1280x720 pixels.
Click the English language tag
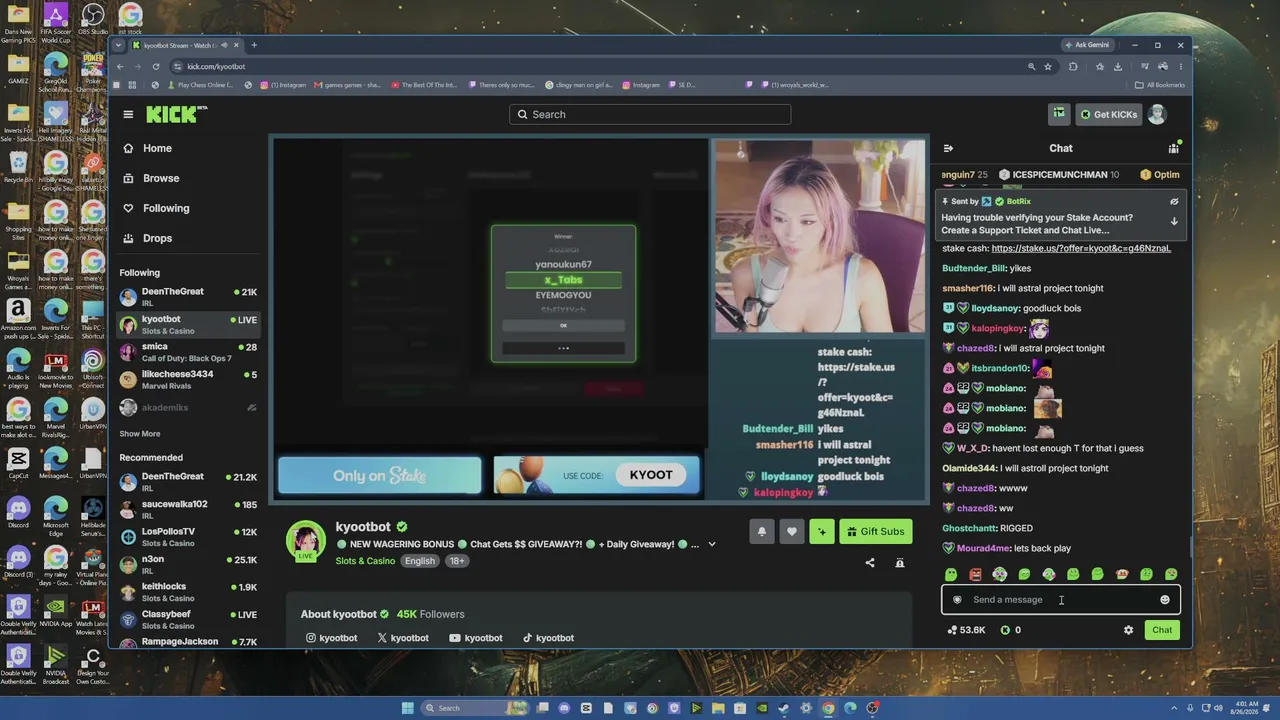pyautogui.click(x=420, y=561)
